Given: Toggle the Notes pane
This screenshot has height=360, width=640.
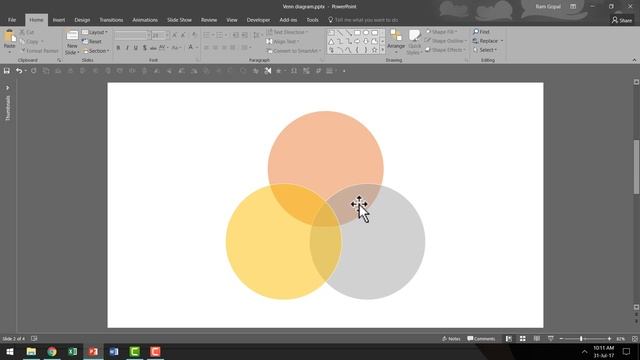Looking at the screenshot, I should click(x=451, y=339).
